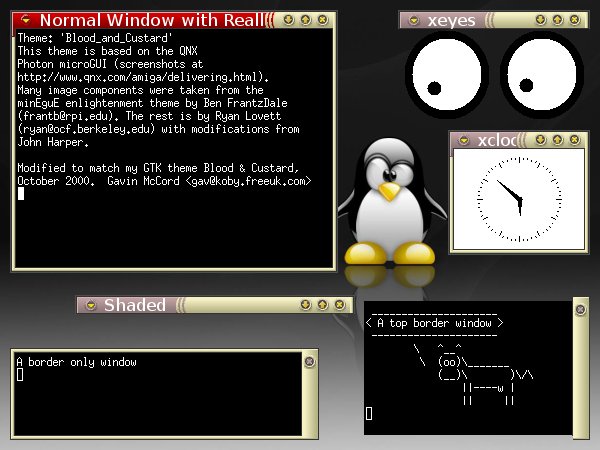Open the window menu of Normal Window
Viewport: 600px width, 450px height.
click(26, 20)
